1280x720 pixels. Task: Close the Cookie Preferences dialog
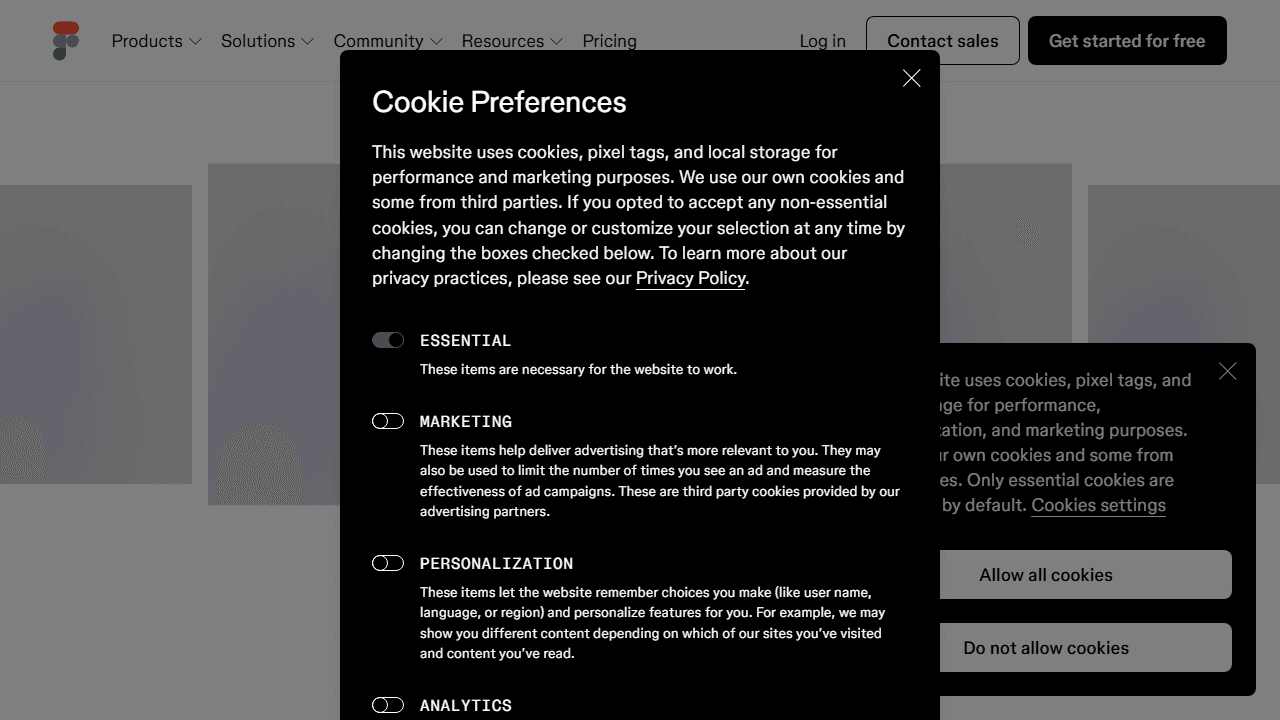point(911,78)
